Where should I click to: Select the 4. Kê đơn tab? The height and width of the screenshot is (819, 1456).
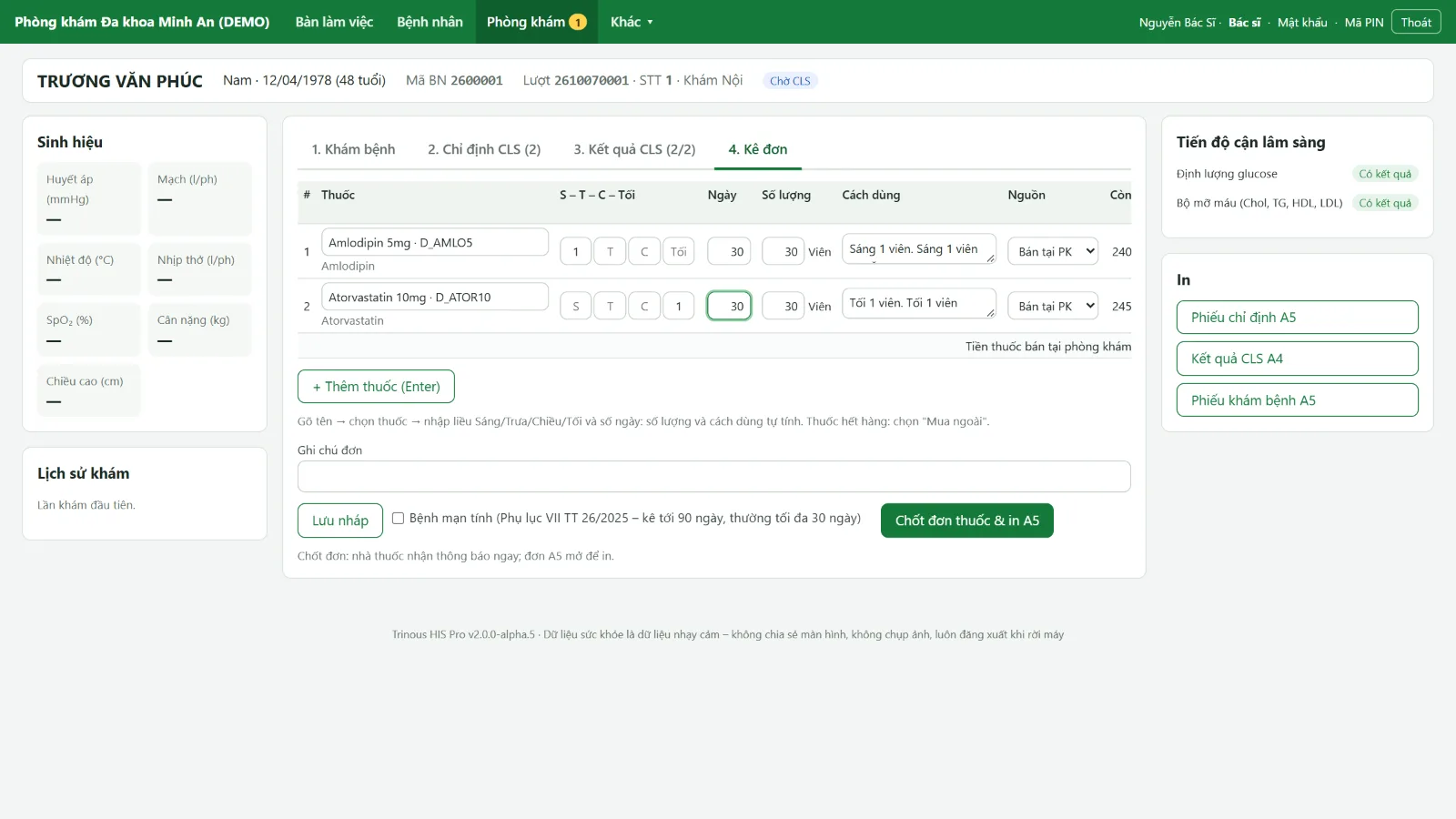758,149
